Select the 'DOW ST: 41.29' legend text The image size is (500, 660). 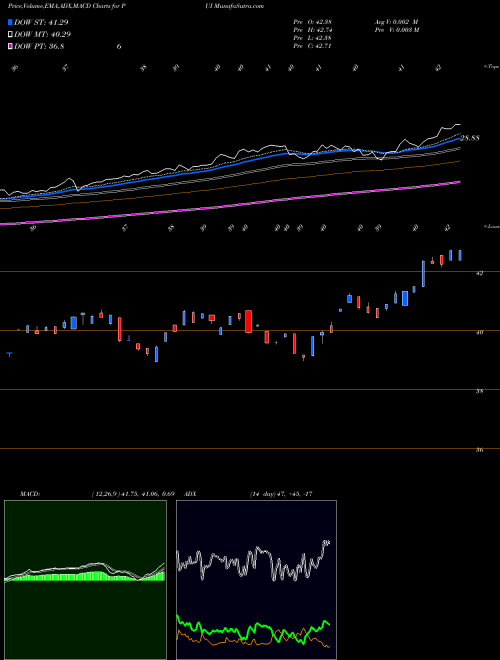coord(41,22)
